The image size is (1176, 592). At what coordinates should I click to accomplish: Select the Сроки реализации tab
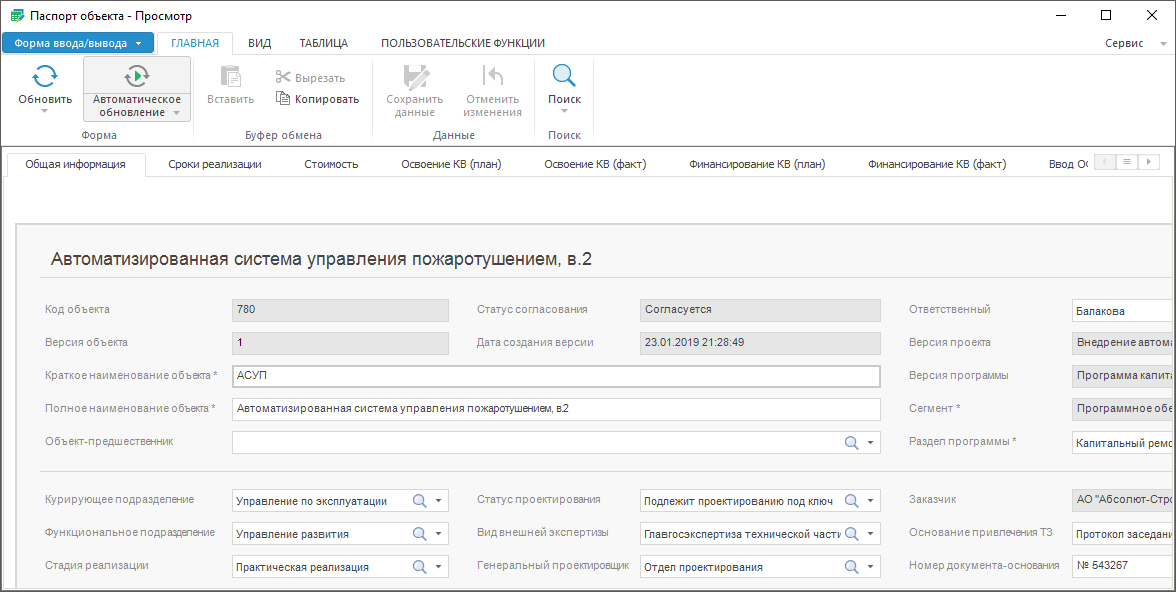(215, 164)
